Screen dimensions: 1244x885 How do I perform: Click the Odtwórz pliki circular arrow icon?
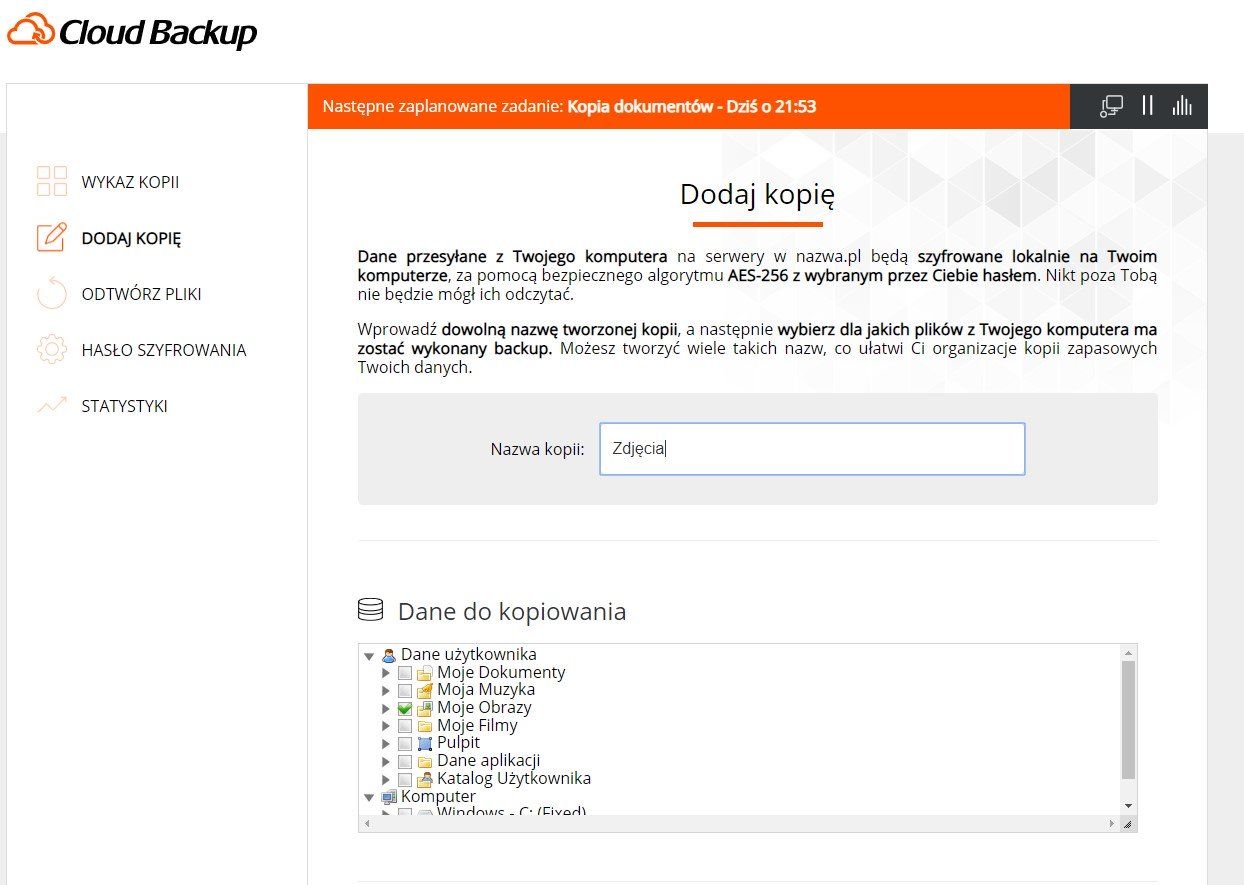coord(51,293)
